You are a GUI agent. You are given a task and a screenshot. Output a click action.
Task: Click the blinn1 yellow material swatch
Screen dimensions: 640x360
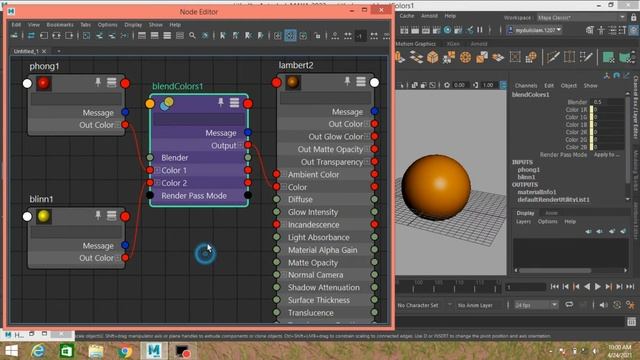[x=44, y=216]
